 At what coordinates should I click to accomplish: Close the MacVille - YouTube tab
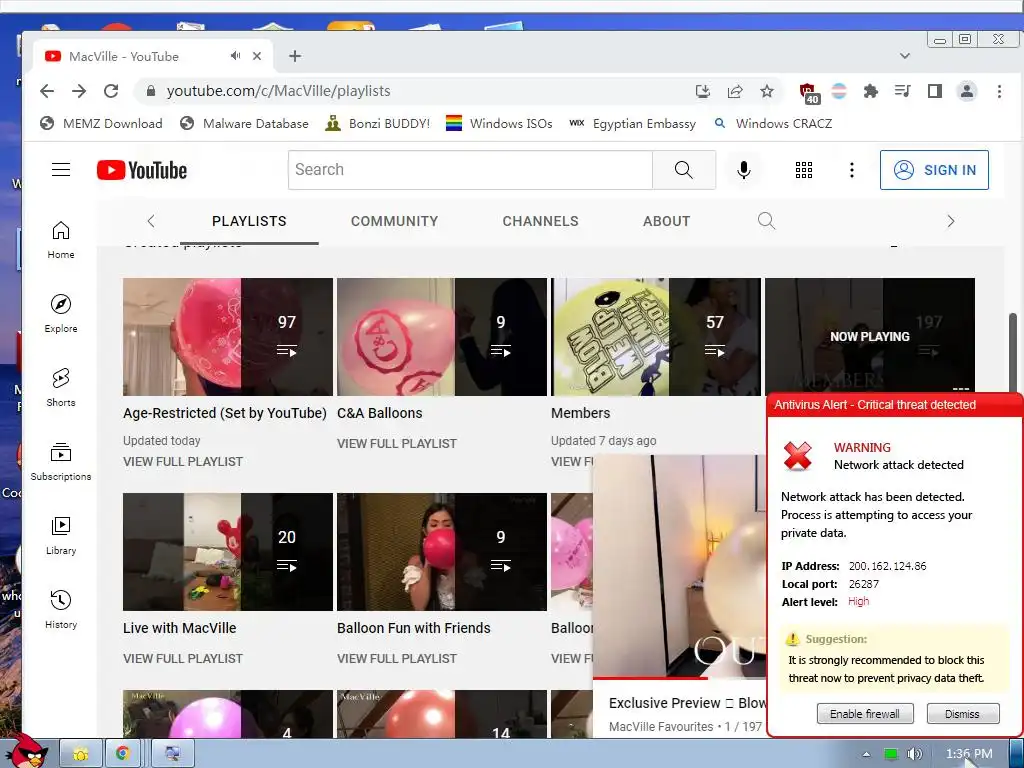pyautogui.click(x=257, y=56)
